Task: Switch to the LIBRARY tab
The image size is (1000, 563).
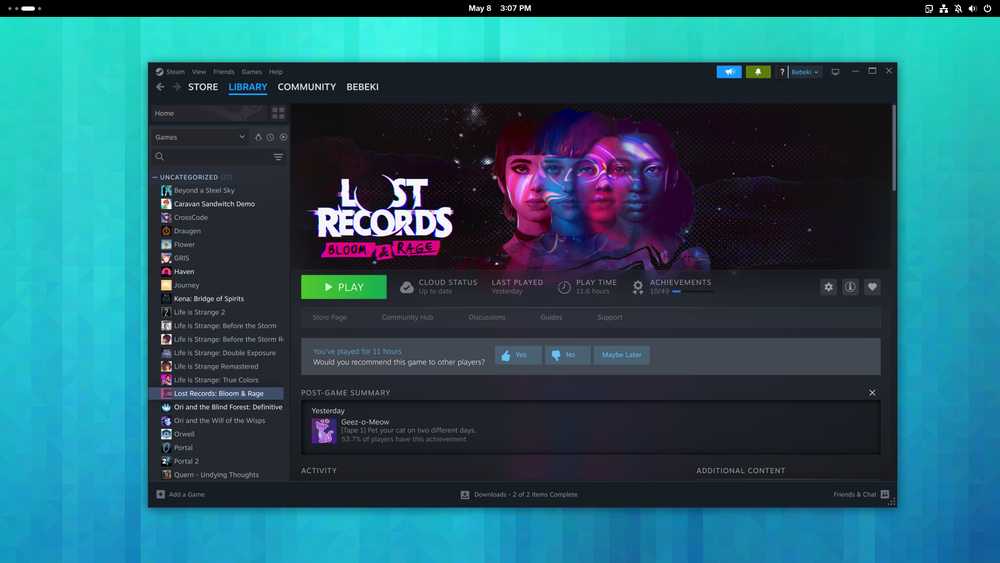Action: point(248,87)
